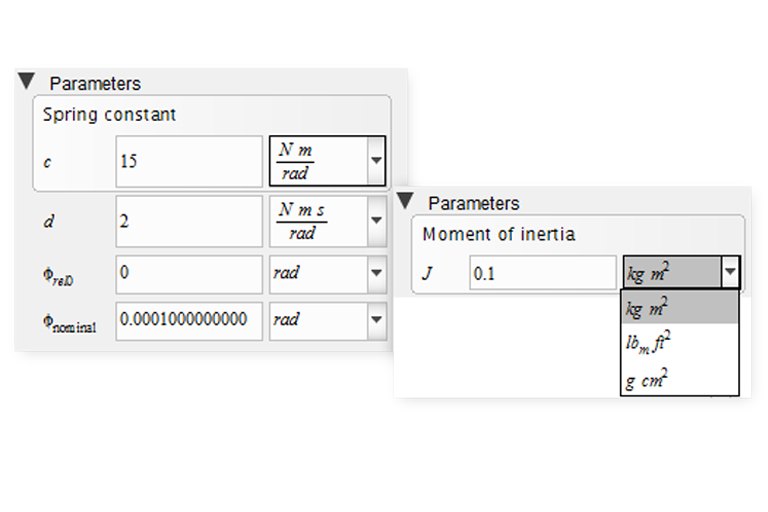Click the selected kg m² unit combo box
The image size is (768, 512).
coord(669,273)
